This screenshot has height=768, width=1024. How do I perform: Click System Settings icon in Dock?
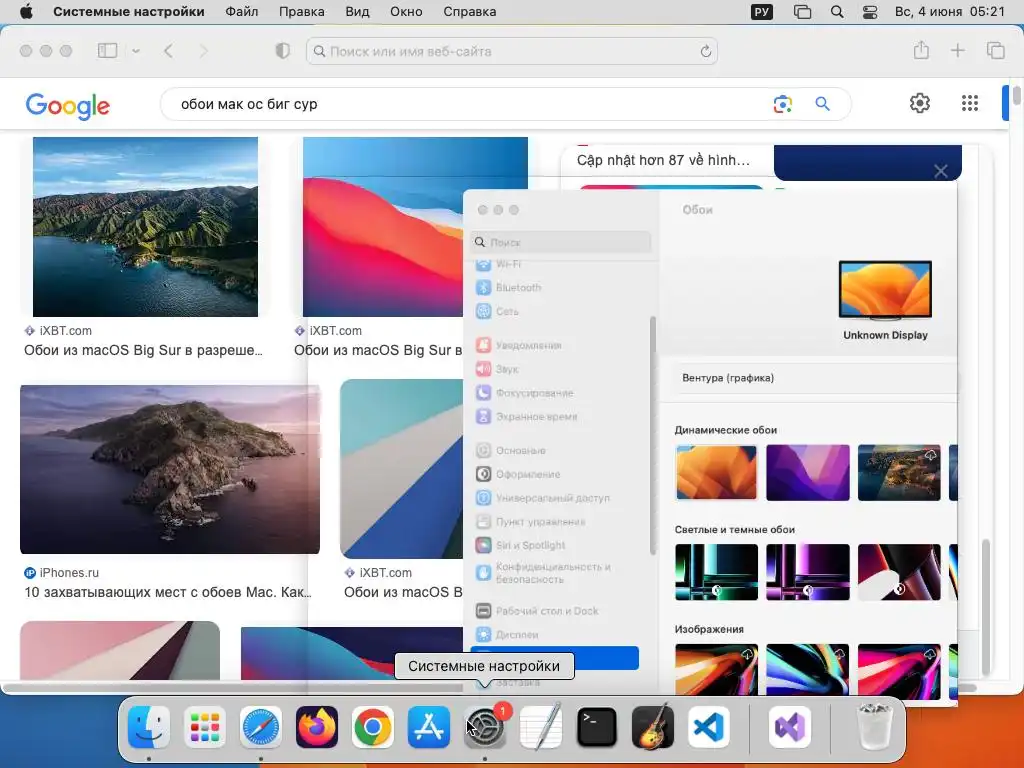(485, 727)
